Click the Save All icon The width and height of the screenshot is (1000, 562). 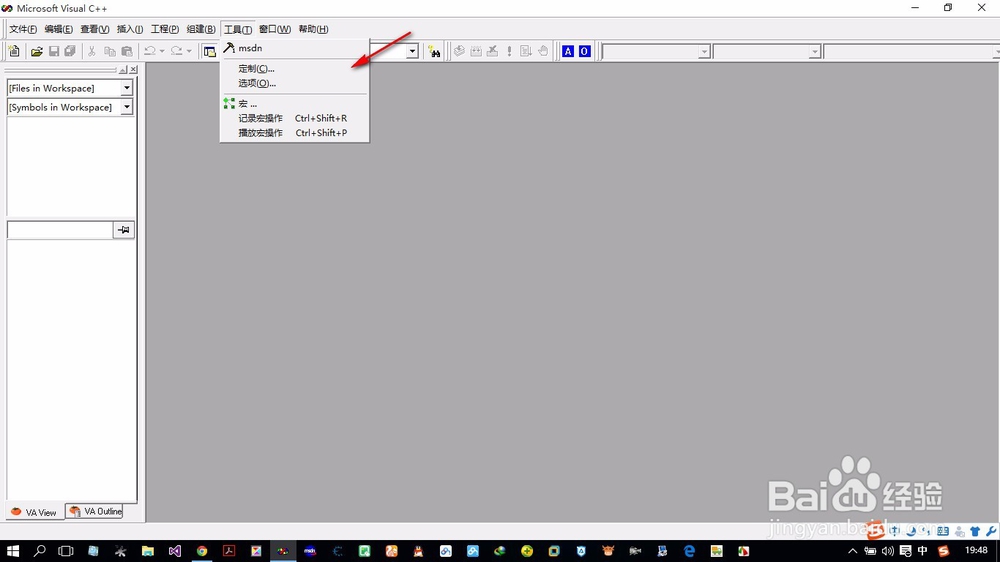(70, 51)
